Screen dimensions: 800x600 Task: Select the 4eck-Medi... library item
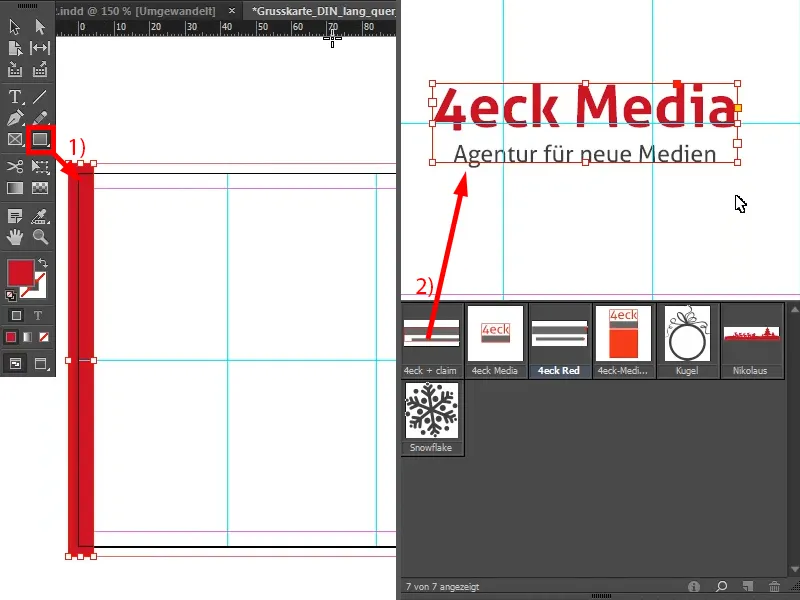coord(623,341)
